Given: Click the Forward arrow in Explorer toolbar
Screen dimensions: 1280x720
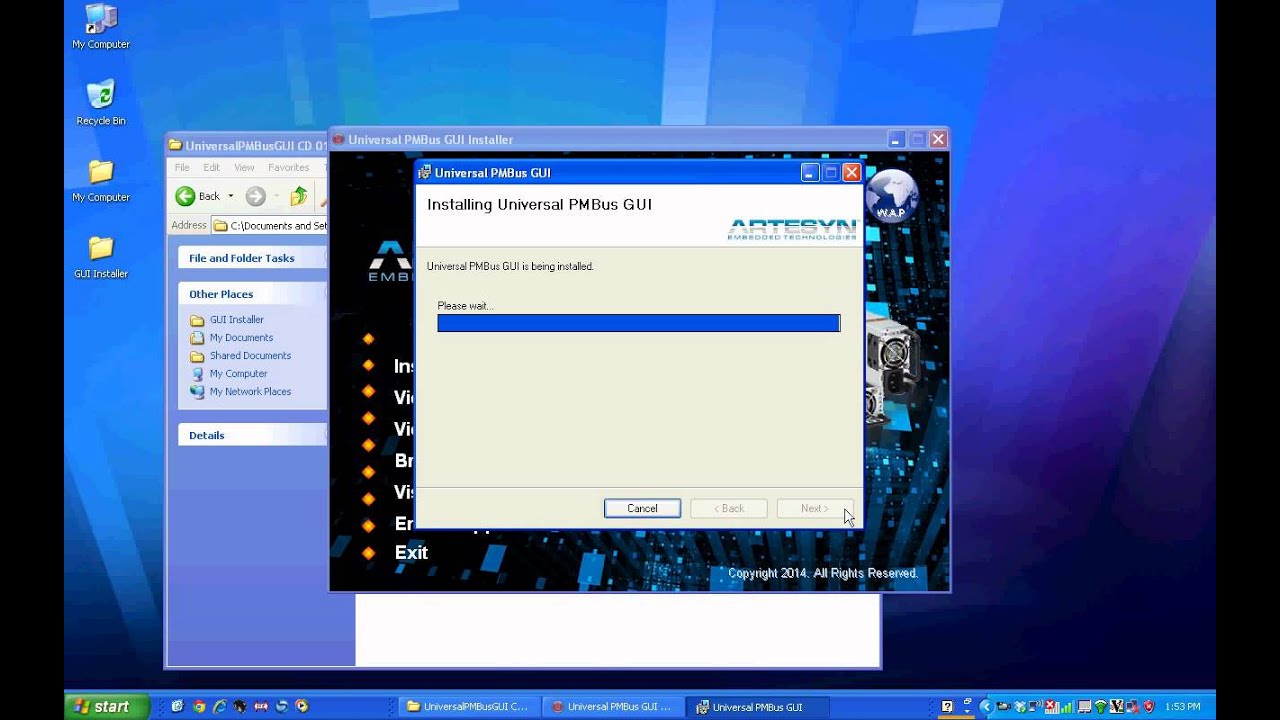Looking at the screenshot, I should coord(256,196).
